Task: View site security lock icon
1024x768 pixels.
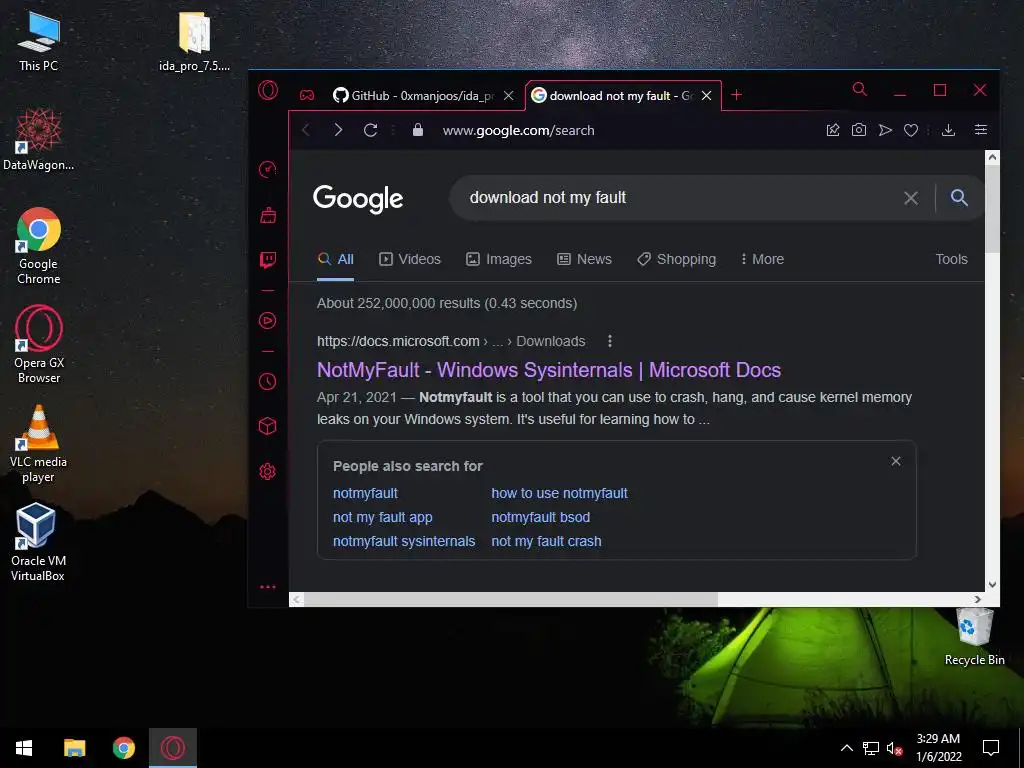Action: (418, 130)
